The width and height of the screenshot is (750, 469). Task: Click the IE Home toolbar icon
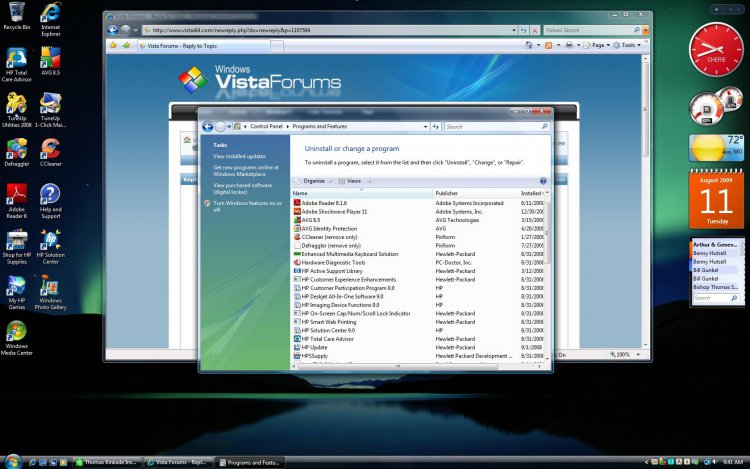529,45
